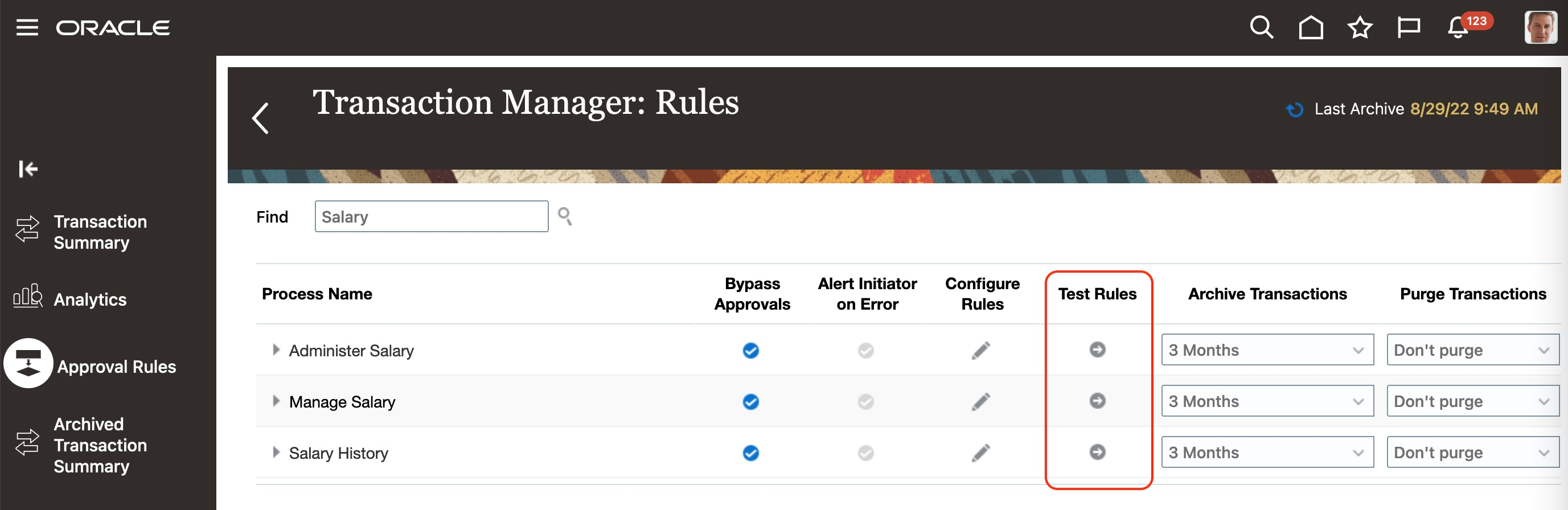
Task: Click the Last Archive refresh icon
Action: tap(1294, 109)
